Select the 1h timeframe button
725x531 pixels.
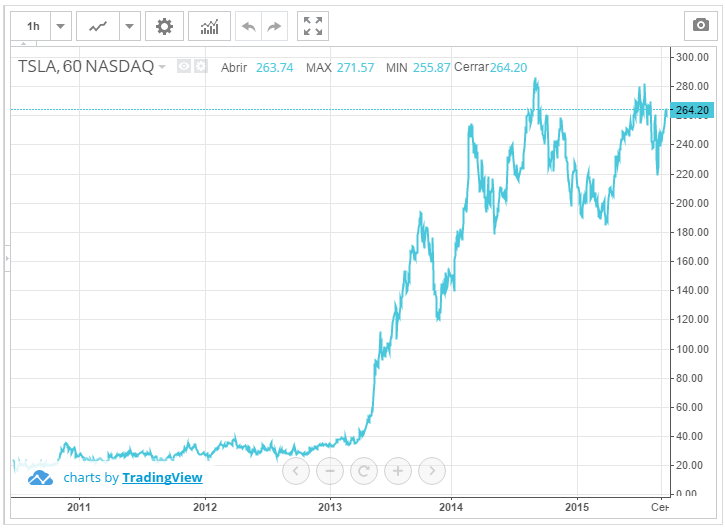[x=34, y=26]
